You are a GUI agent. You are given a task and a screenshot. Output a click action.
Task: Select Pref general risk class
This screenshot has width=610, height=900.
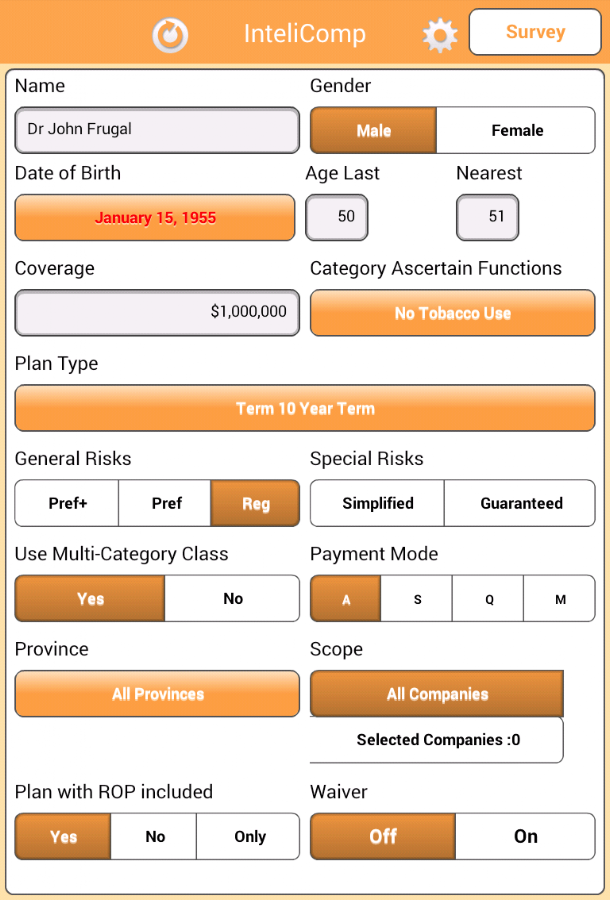pyautogui.click(x=165, y=503)
